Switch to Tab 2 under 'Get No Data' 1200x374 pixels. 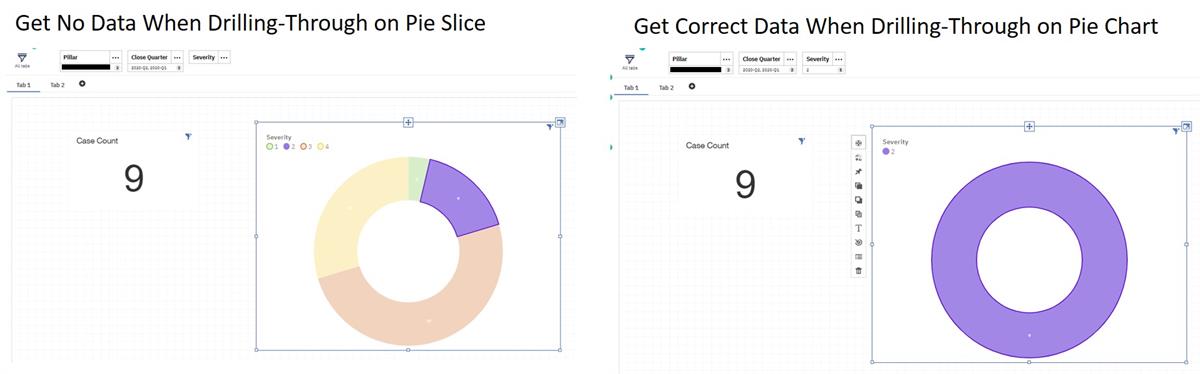(x=57, y=86)
